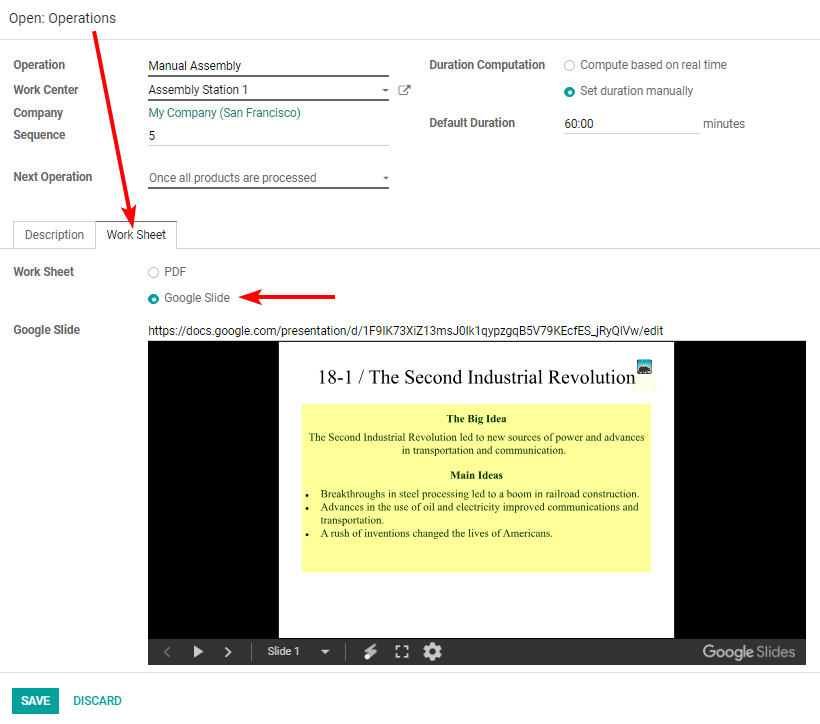
Task: Open the Google Slides presentation URL
Action: (405, 330)
